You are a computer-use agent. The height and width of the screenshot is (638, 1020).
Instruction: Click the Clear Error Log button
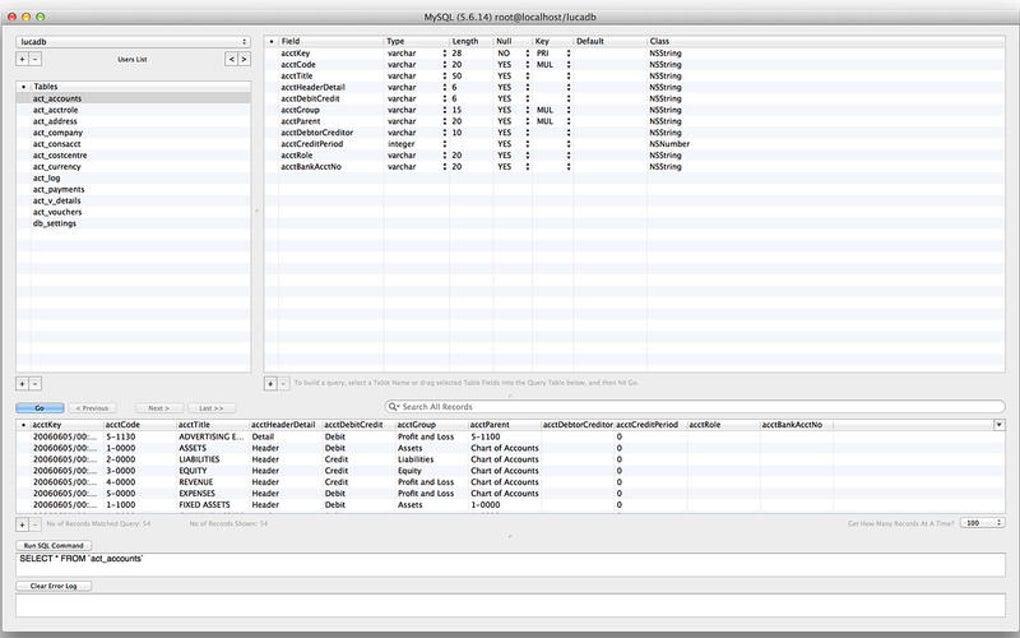point(53,586)
